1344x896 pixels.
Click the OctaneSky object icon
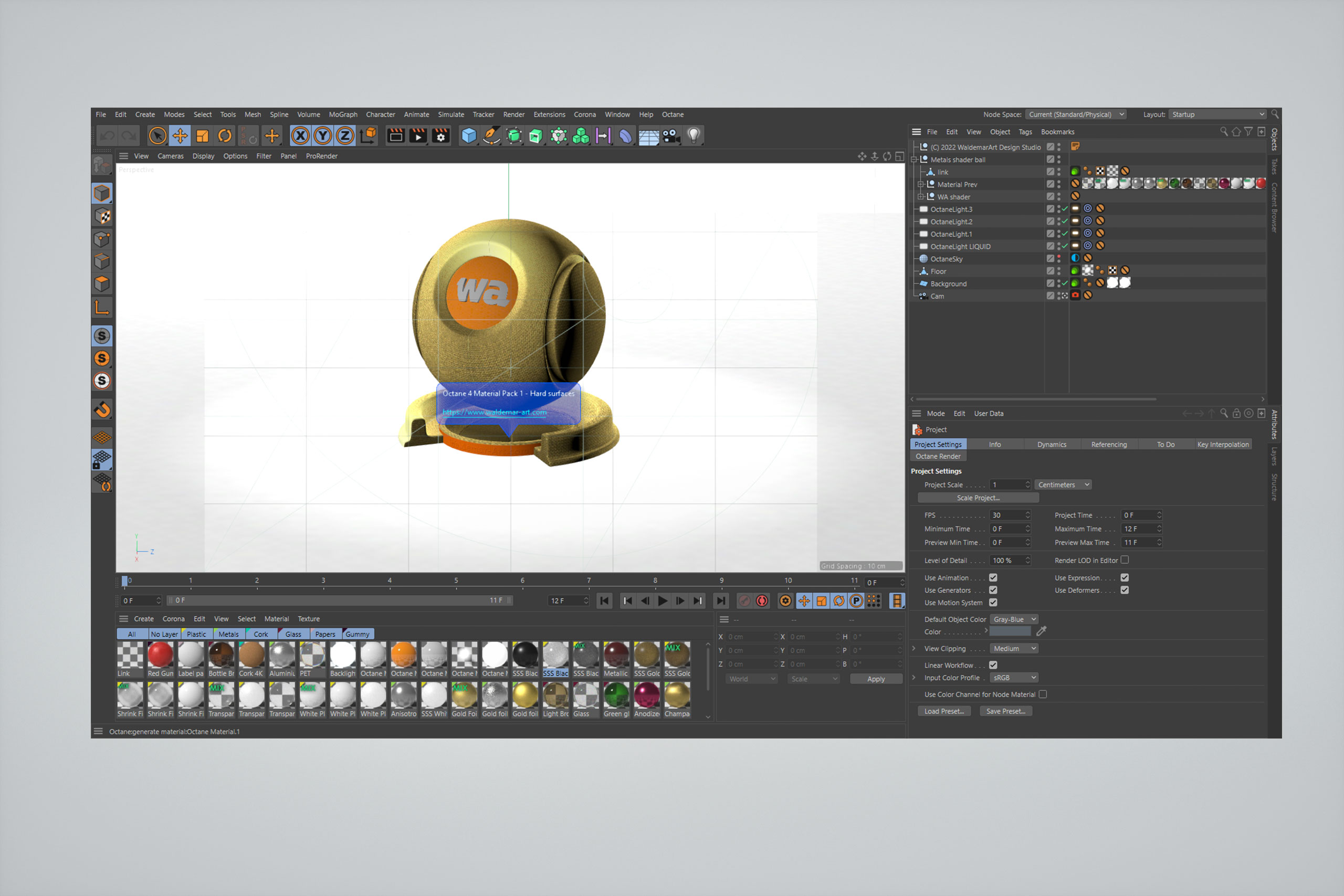click(924, 259)
